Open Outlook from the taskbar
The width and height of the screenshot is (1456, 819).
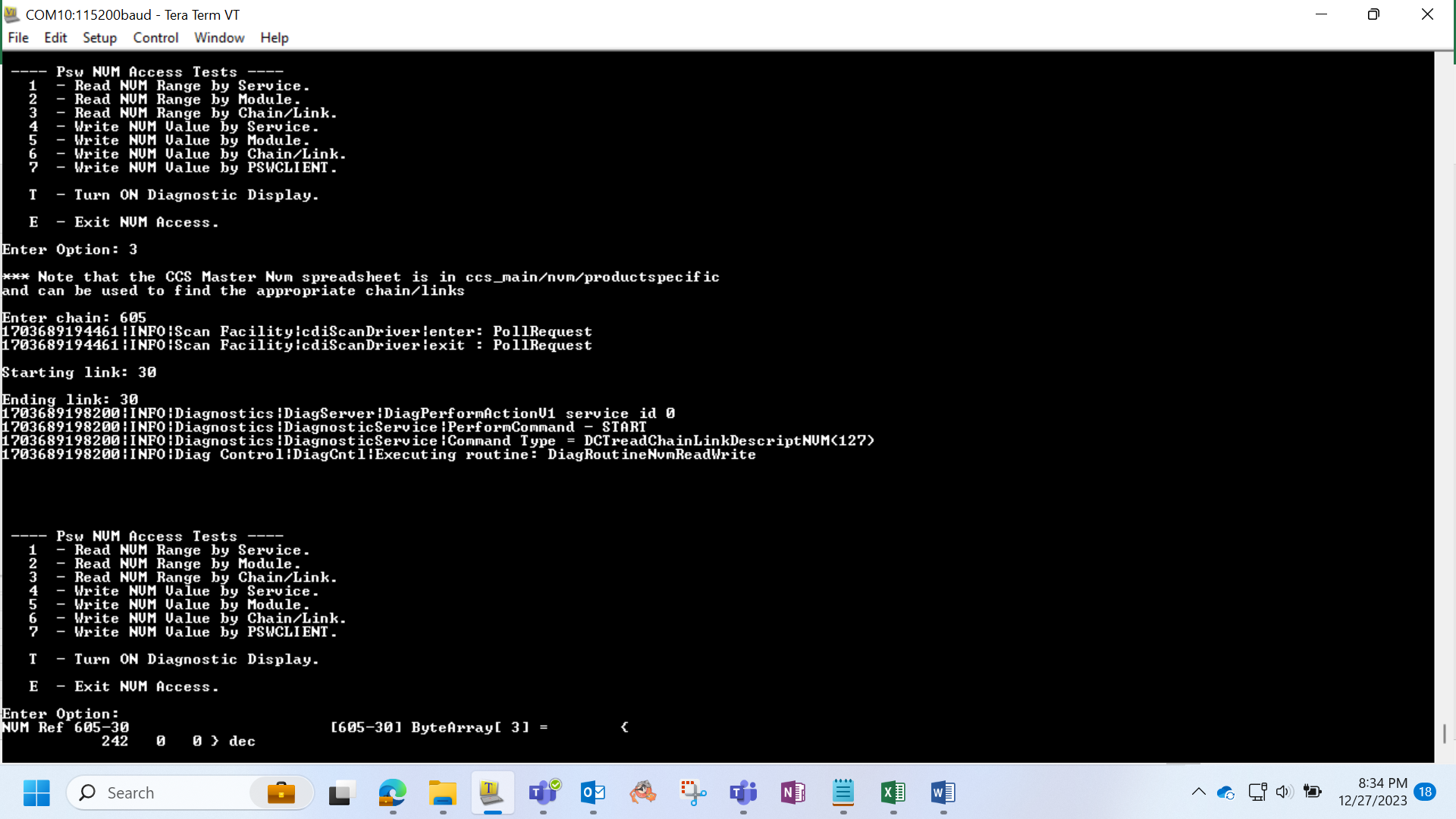pos(592,792)
